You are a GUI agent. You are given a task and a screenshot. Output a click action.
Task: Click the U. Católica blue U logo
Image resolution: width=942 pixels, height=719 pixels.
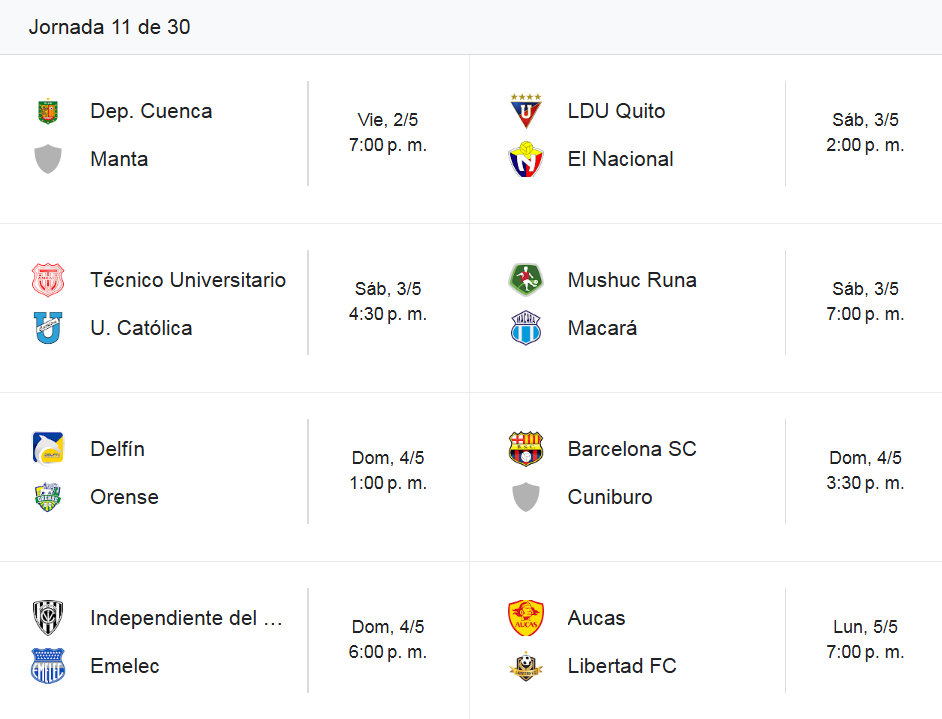coord(48,328)
